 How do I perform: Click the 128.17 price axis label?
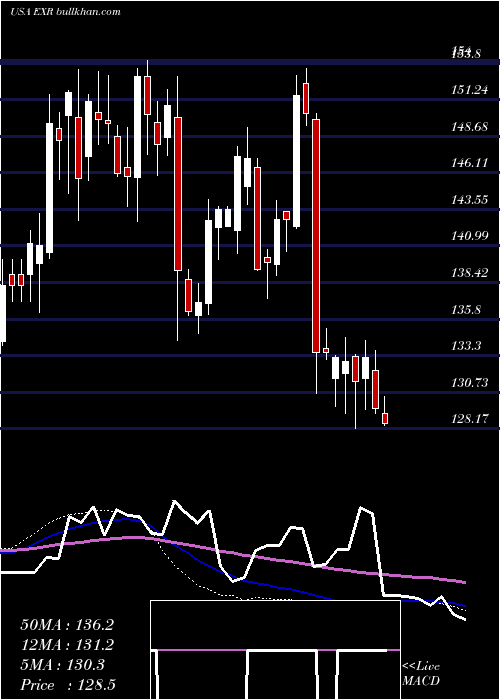point(469,419)
